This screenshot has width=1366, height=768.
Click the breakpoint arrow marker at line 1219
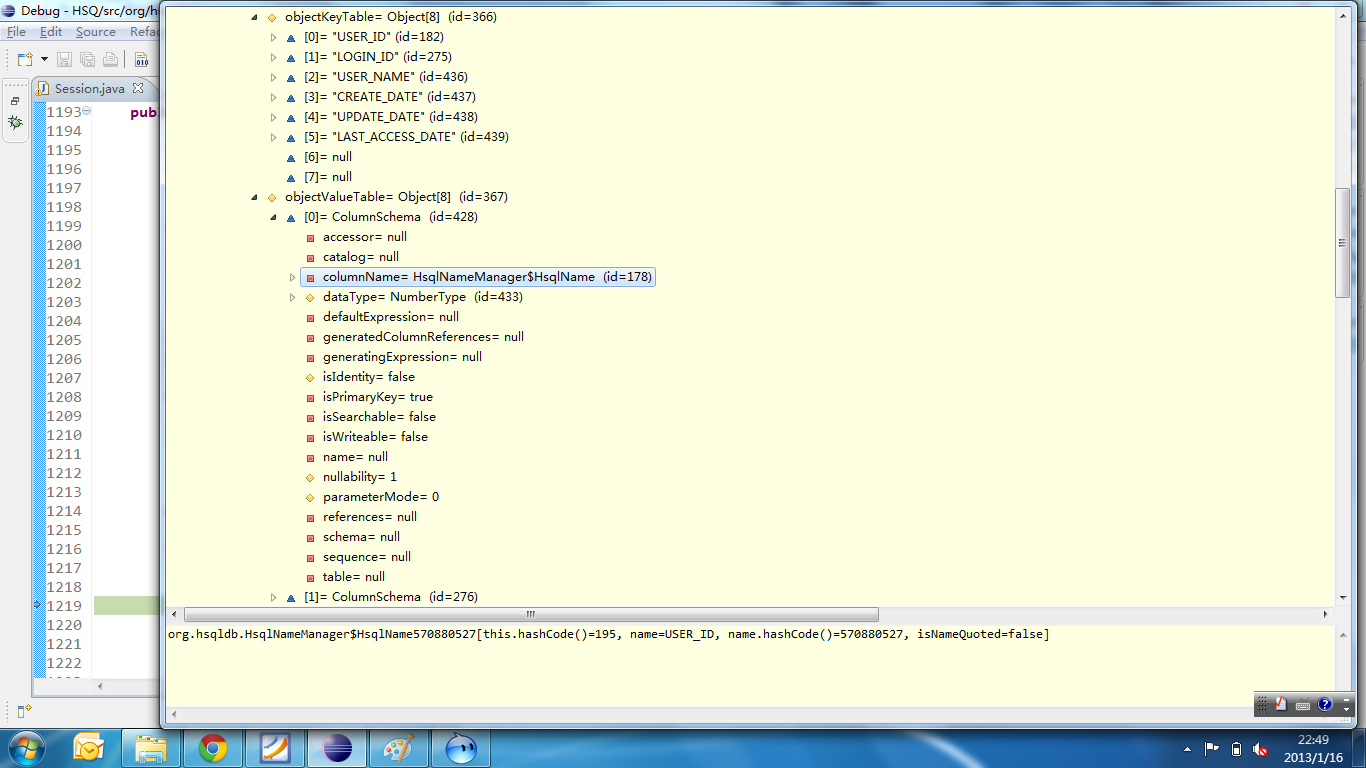tap(37, 605)
